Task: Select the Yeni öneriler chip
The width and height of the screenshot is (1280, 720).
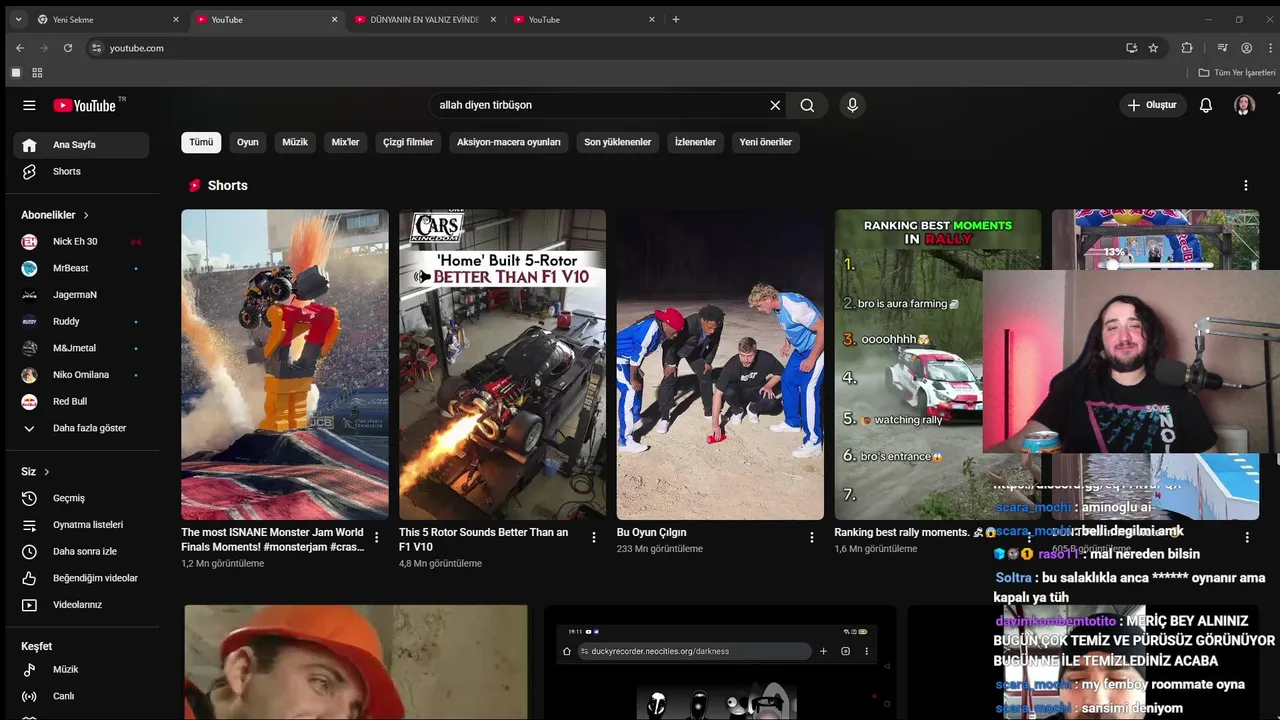Action: click(x=766, y=142)
